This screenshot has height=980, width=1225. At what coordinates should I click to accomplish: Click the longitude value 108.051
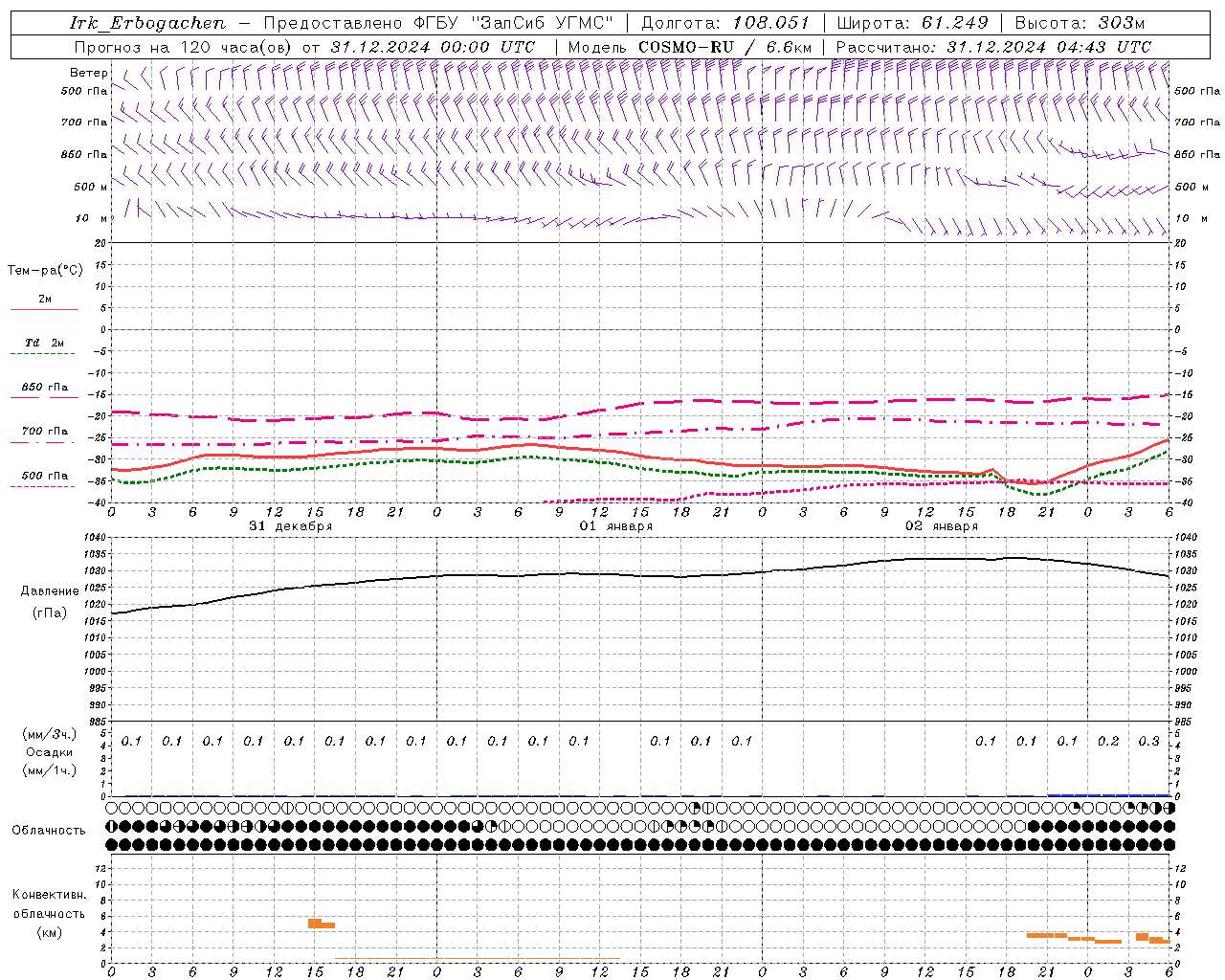(771, 23)
